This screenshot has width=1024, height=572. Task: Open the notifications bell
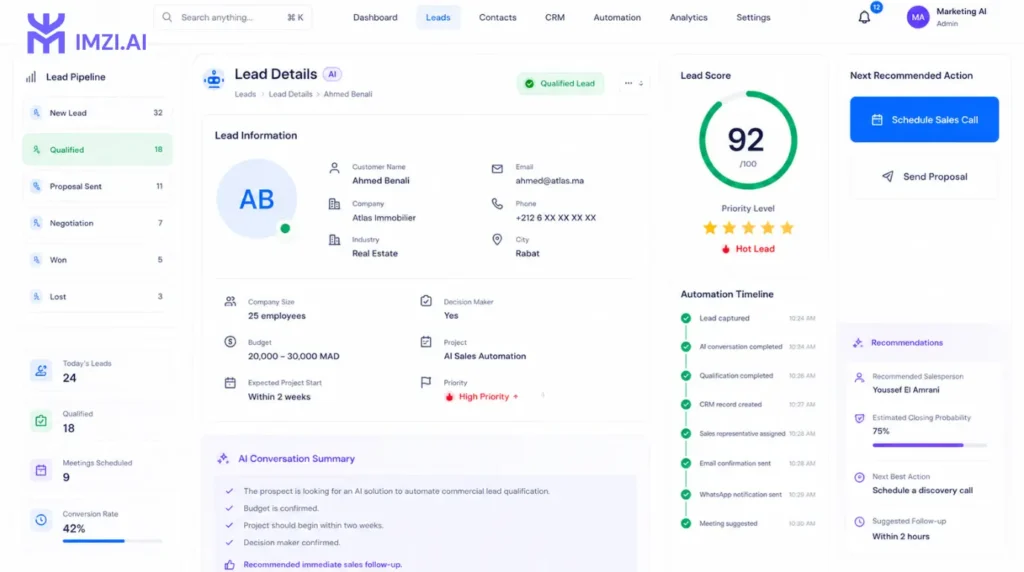click(864, 18)
